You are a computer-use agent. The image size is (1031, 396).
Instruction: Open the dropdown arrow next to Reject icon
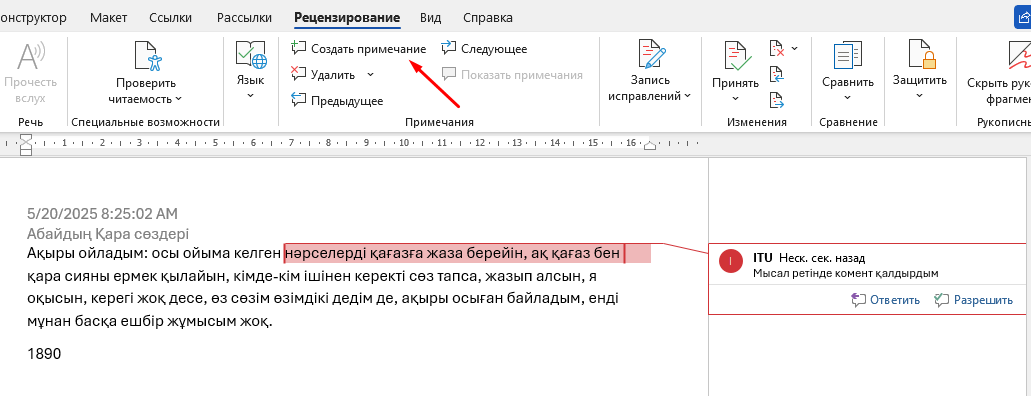(x=794, y=48)
